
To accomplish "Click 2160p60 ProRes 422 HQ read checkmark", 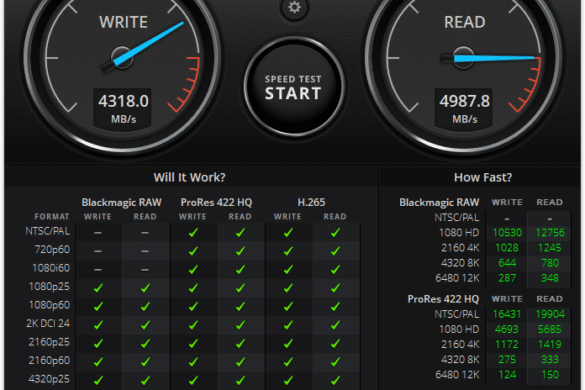I will [240, 361].
